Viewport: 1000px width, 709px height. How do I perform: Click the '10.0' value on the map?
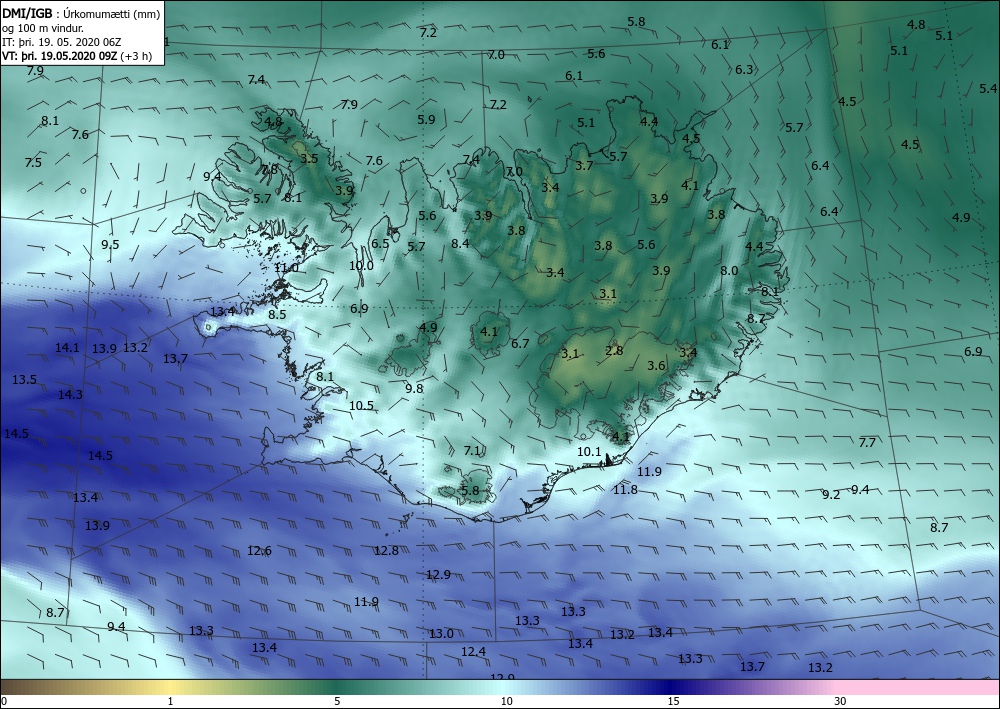click(x=362, y=265)
